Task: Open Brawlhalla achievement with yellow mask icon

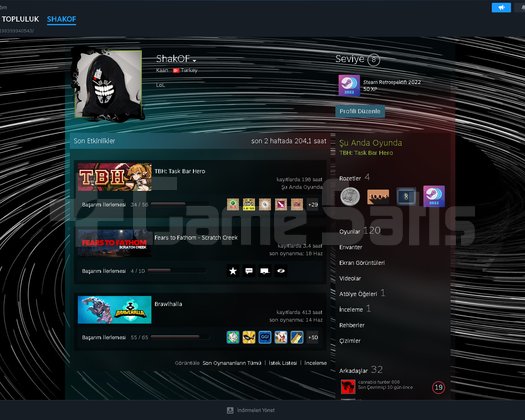Action: point(249,337)
